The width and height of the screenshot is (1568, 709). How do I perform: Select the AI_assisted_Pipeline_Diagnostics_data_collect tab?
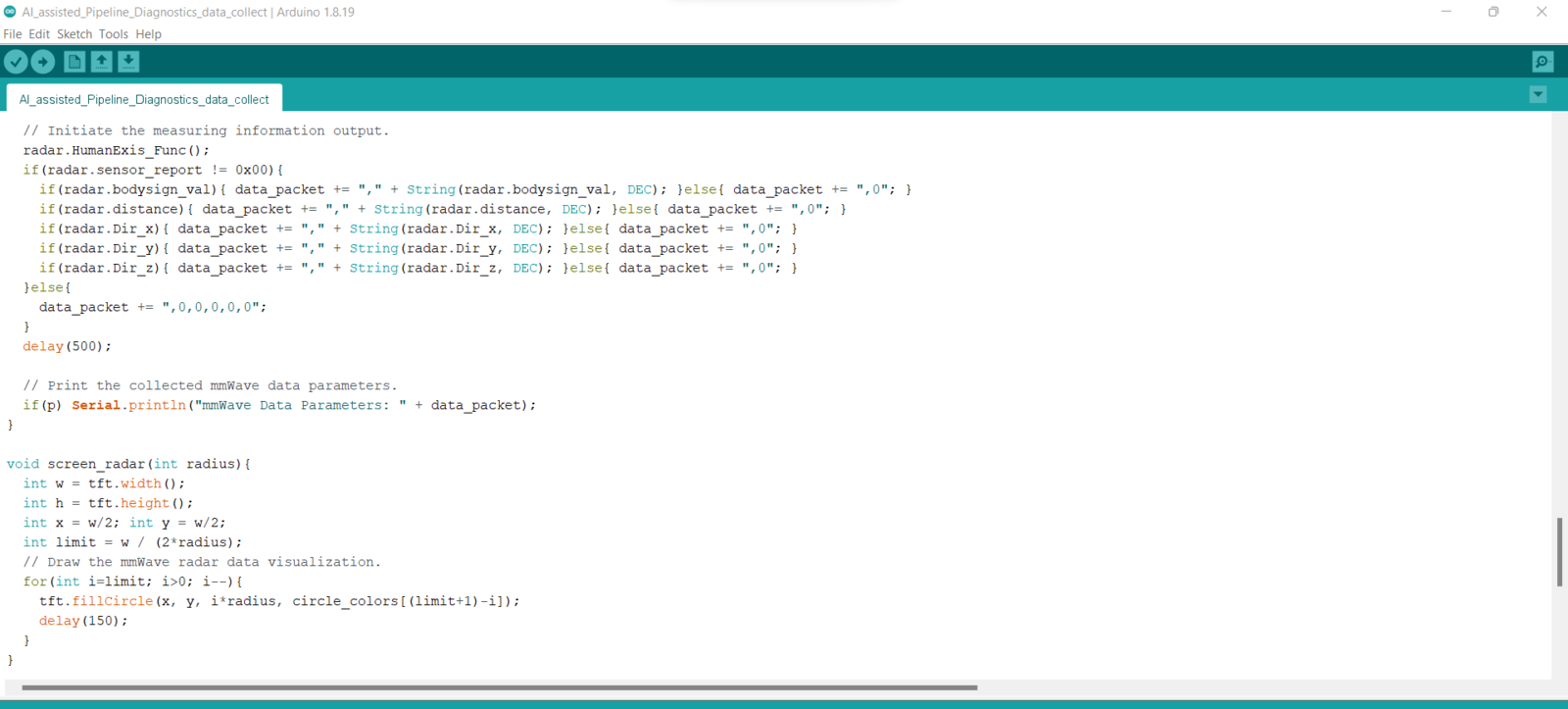[x=144, y=99]
